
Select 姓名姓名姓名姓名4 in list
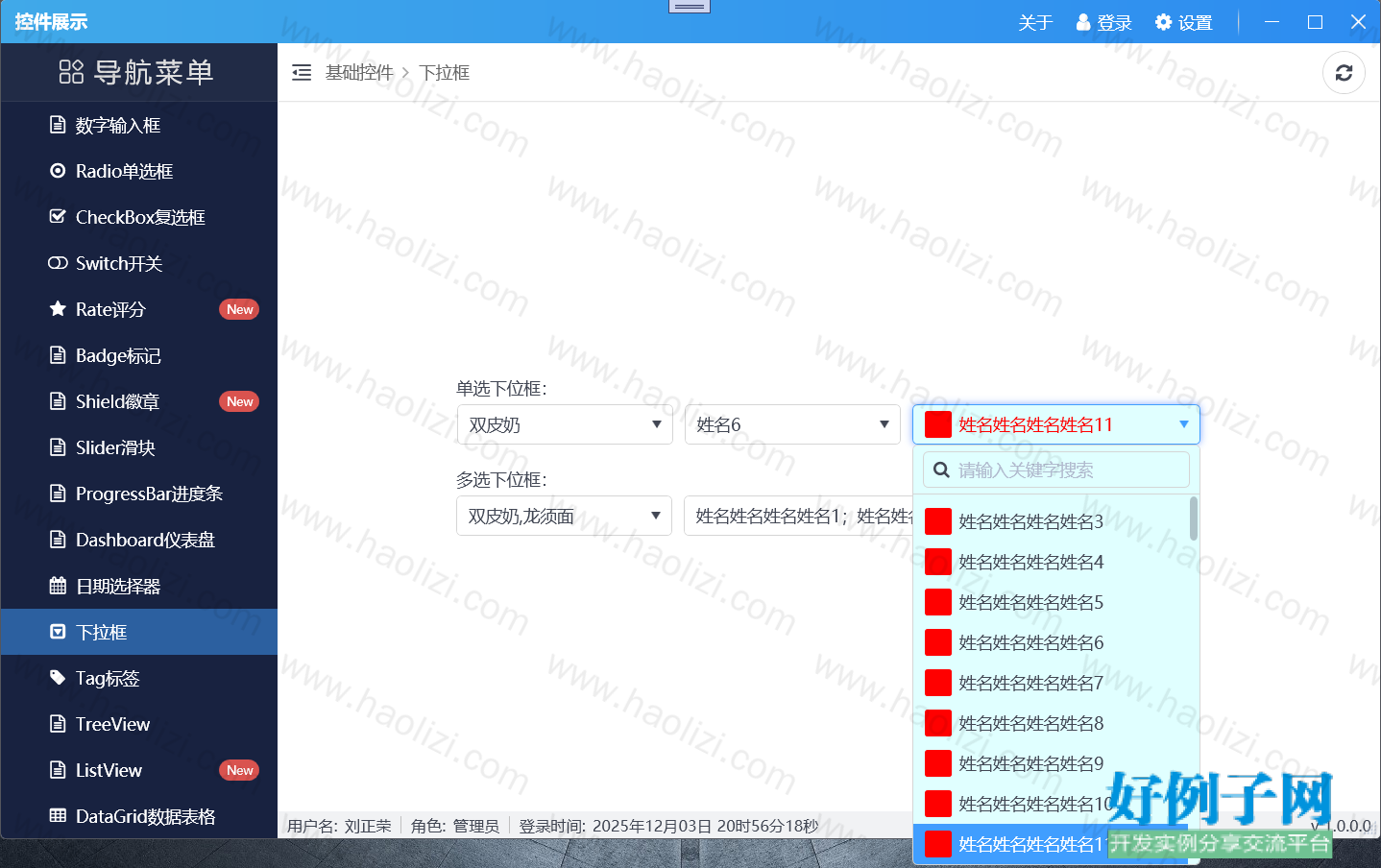click(x=1052, y=562)
